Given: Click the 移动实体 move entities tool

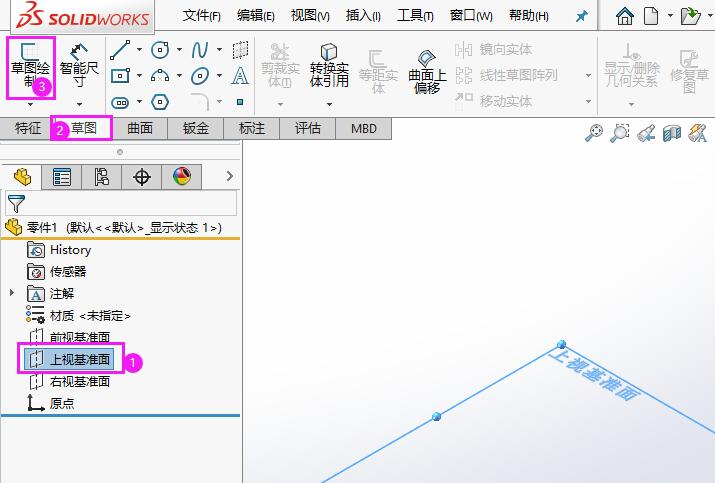Looking at the screenshot, I should click(x=494, y=101).
